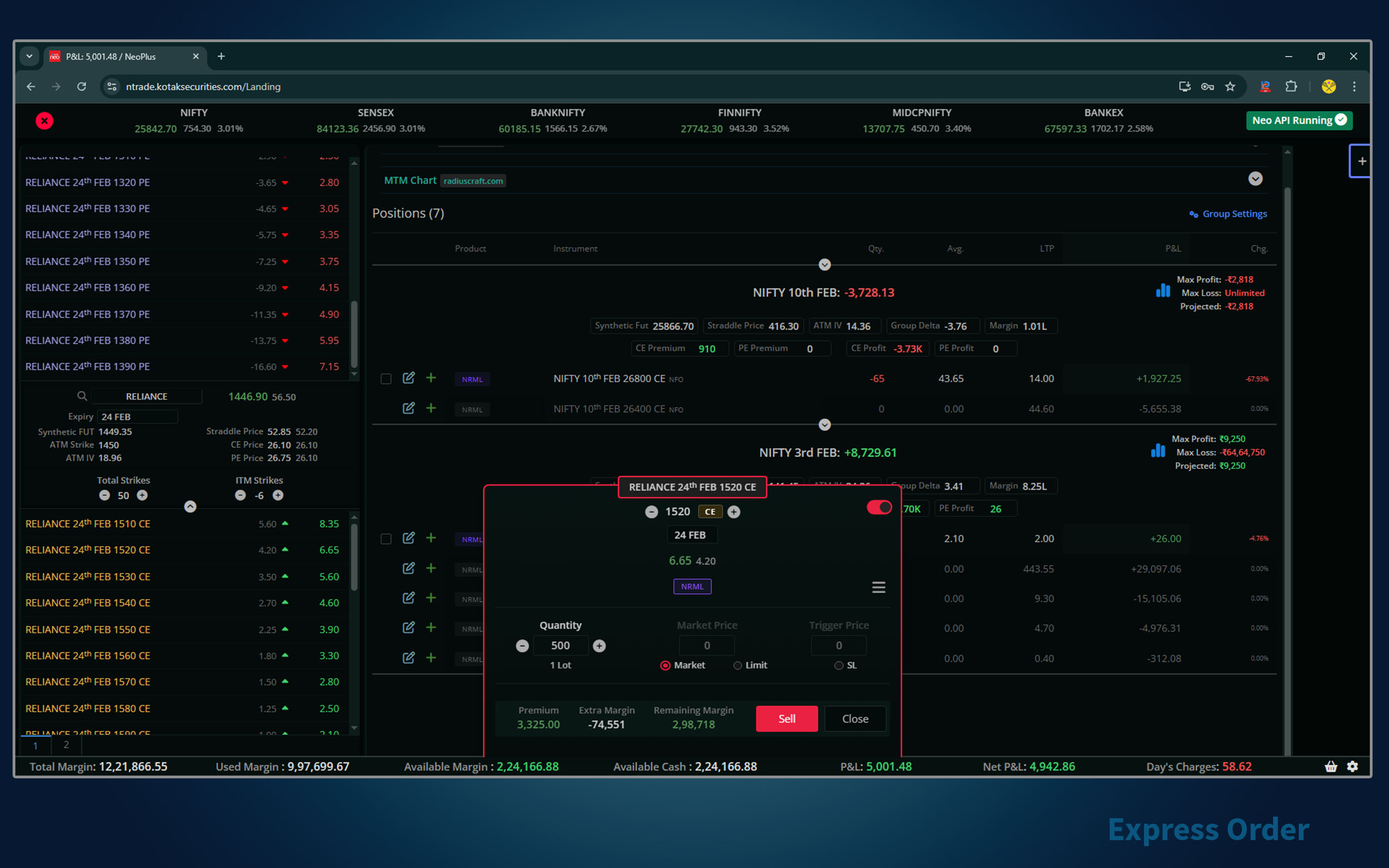Switch to watchlist tab 2
Image resolution: width=1389 pixels, height=868 pixels.
click(x=66, y=744)
